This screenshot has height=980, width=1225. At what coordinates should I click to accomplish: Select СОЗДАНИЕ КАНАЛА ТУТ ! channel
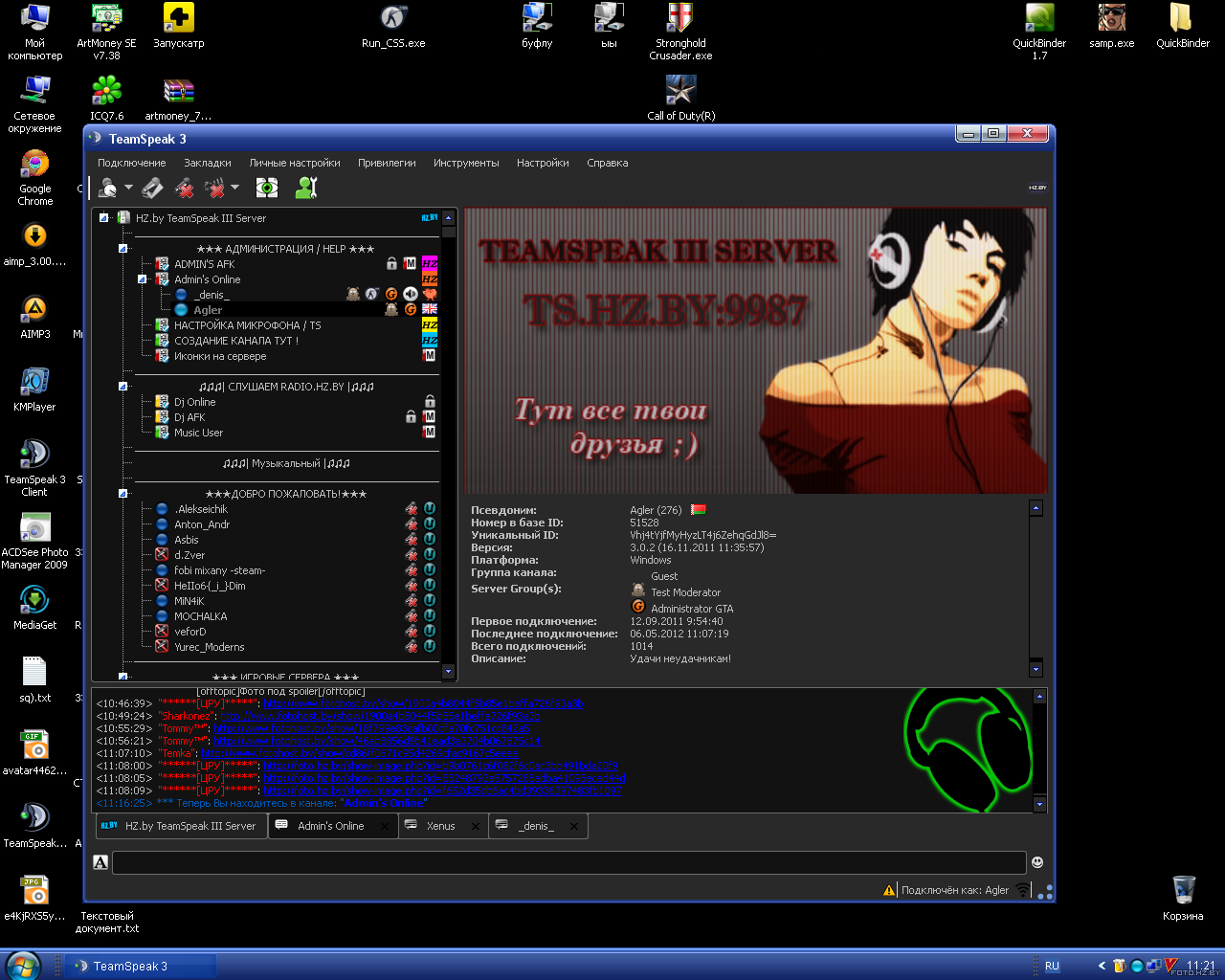235,341
